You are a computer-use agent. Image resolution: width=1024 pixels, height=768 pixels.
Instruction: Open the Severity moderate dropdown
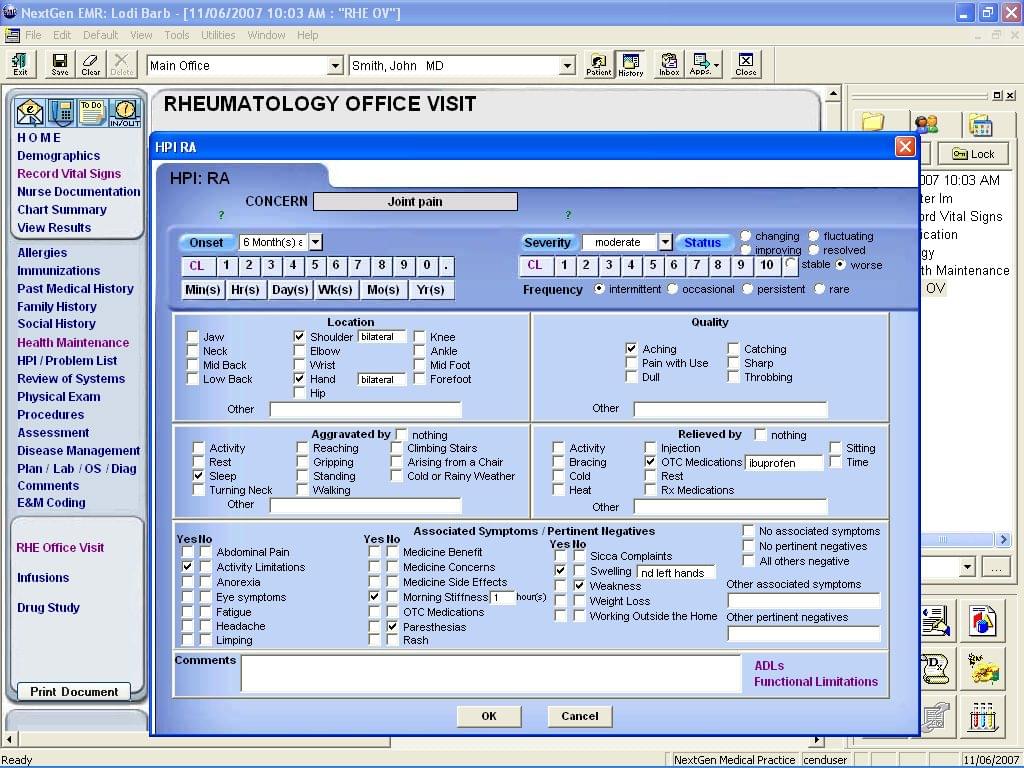[664, 242]
